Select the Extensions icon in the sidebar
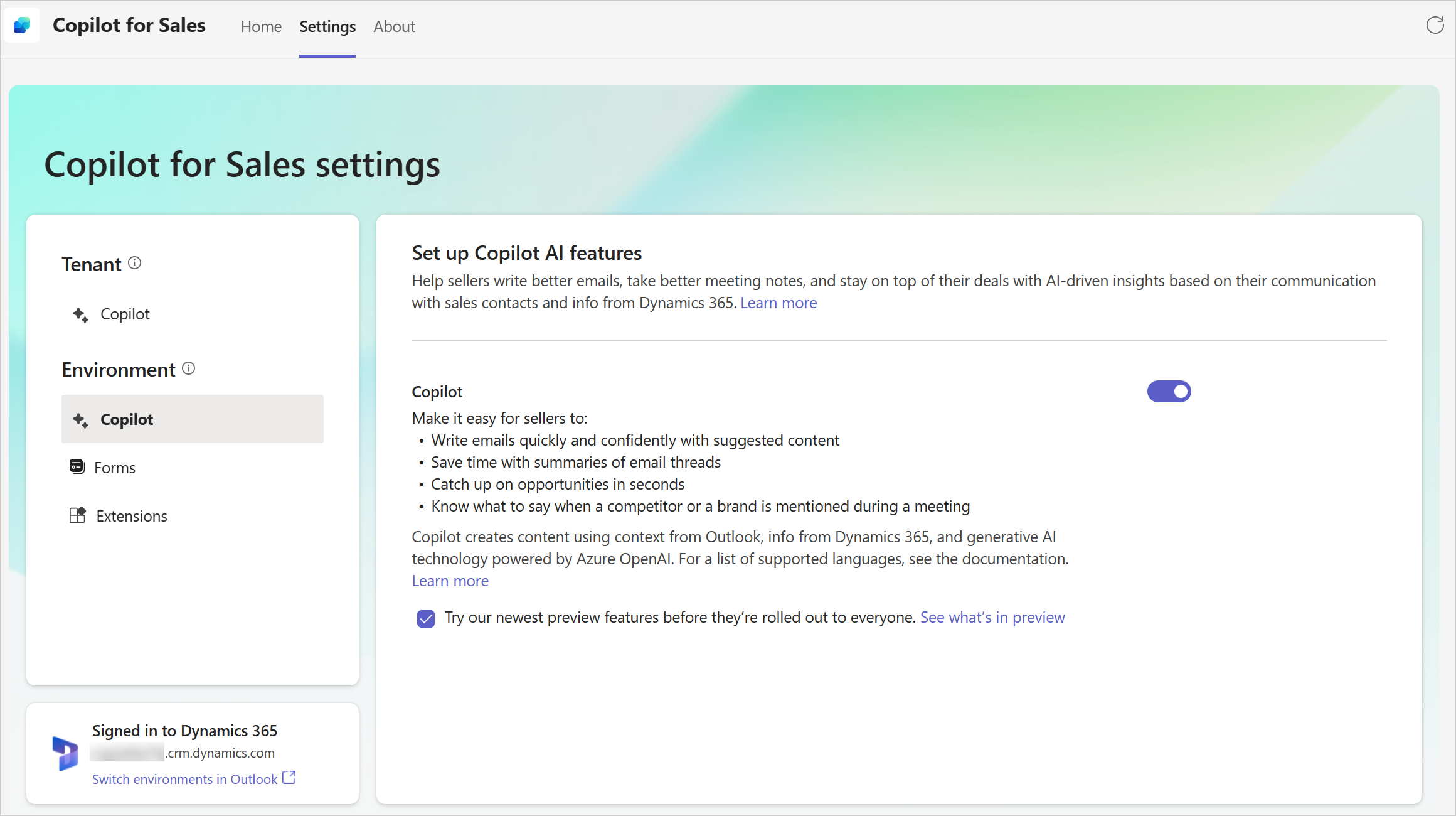 pos(78,515)
